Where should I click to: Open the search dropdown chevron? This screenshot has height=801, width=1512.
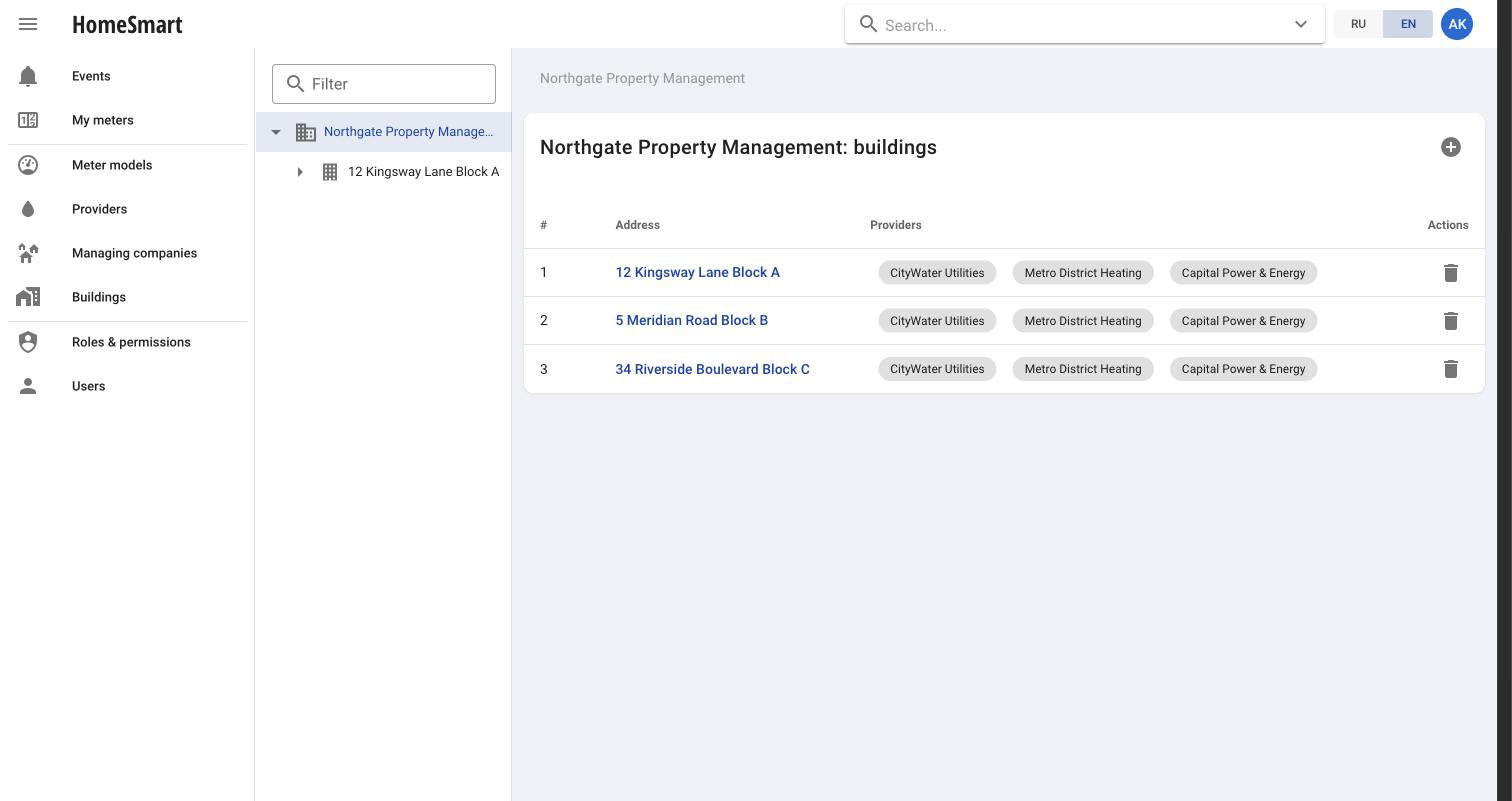(1301, 25)
